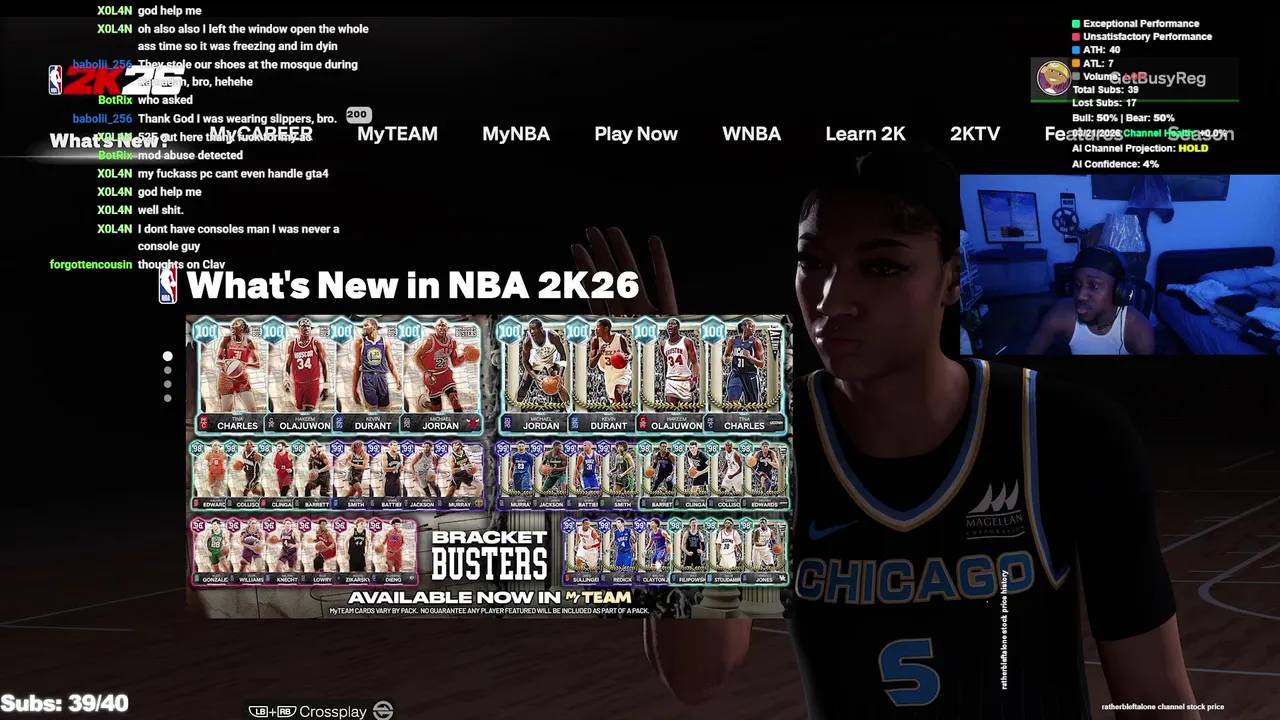Toggle the Crossplay globe icon

pos(382,711)
